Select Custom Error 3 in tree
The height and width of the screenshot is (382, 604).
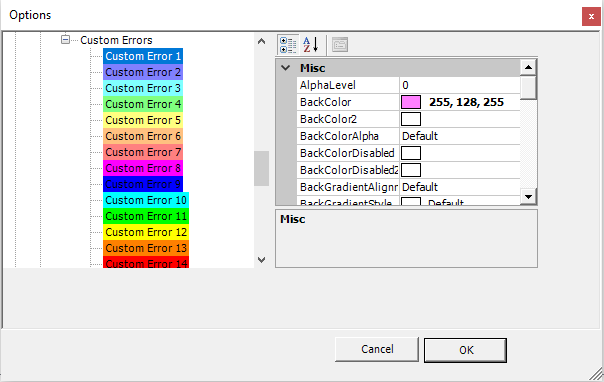pyautogui.click(x=143, y=88)
